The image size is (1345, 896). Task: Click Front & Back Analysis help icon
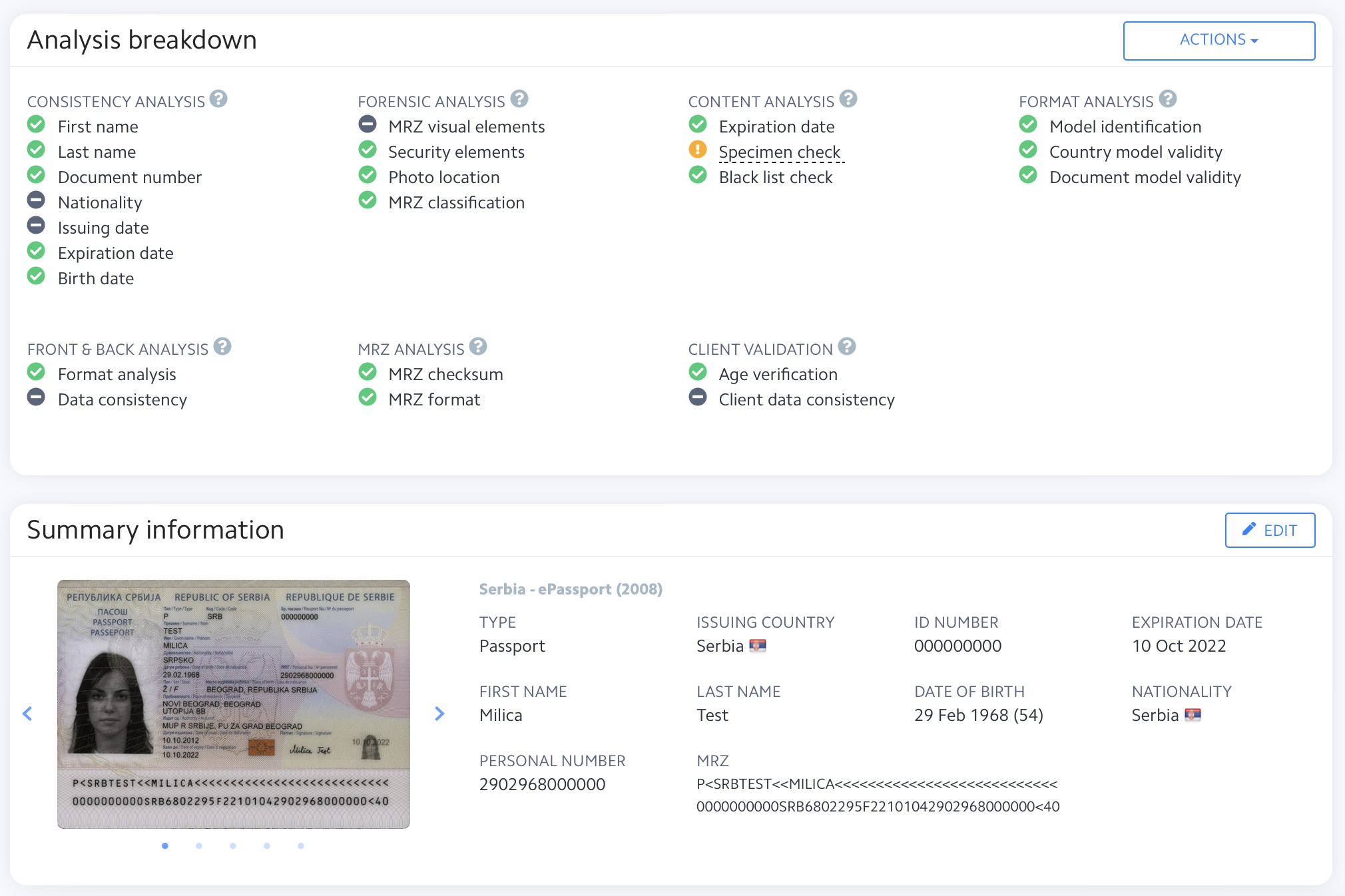point(222,347)
